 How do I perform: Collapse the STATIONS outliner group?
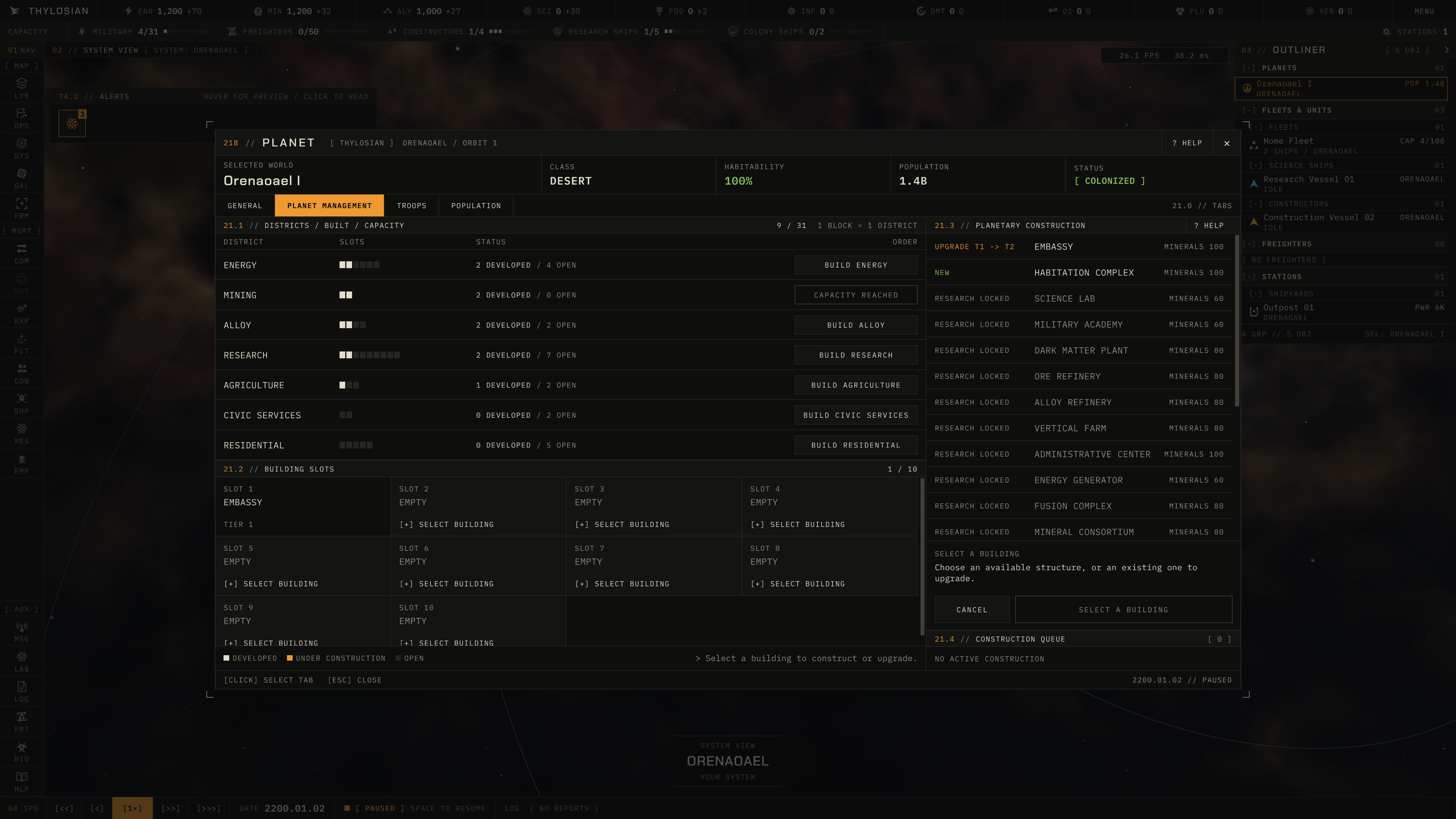[x=1249, y=277]
